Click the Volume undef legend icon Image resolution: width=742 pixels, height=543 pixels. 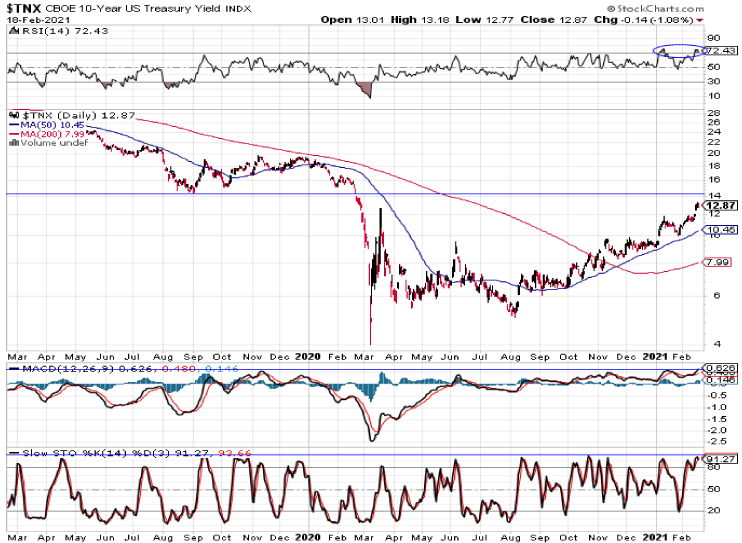pyautogui.click(x=11, y=142)
